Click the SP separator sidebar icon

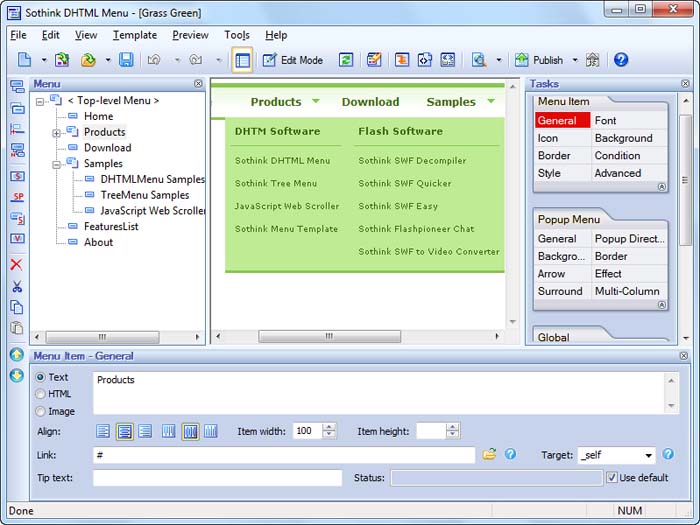click(x=17, y=197)
